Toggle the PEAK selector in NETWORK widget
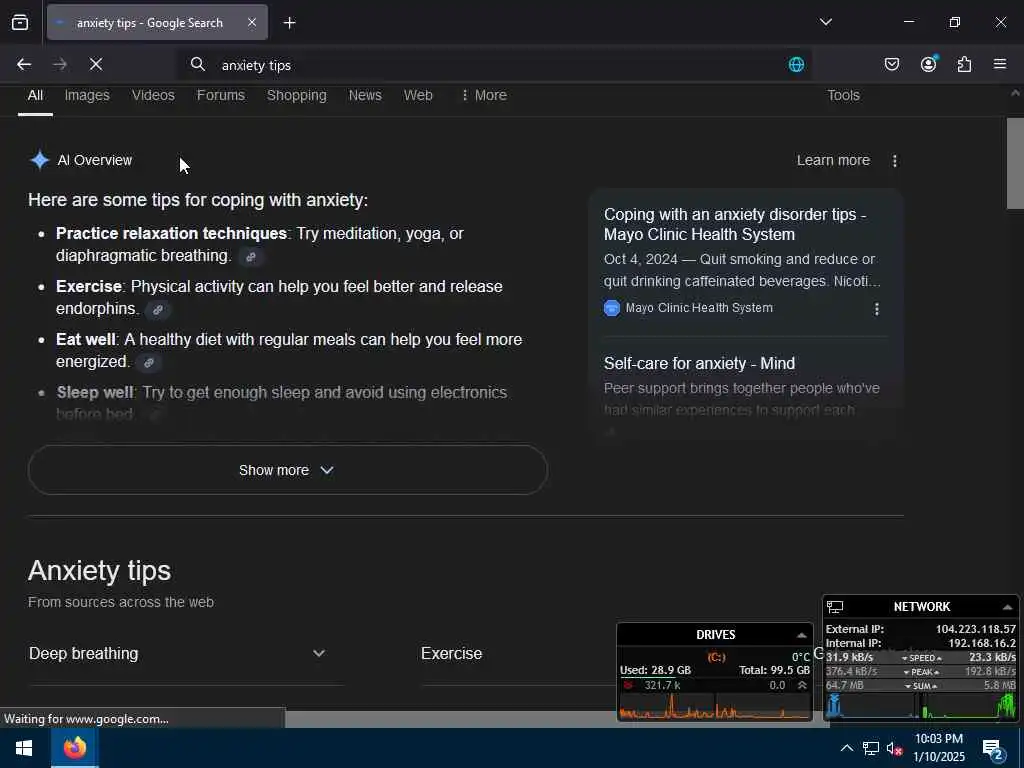Viewport: 1024px width, 768px height. [x=921, y=672]
